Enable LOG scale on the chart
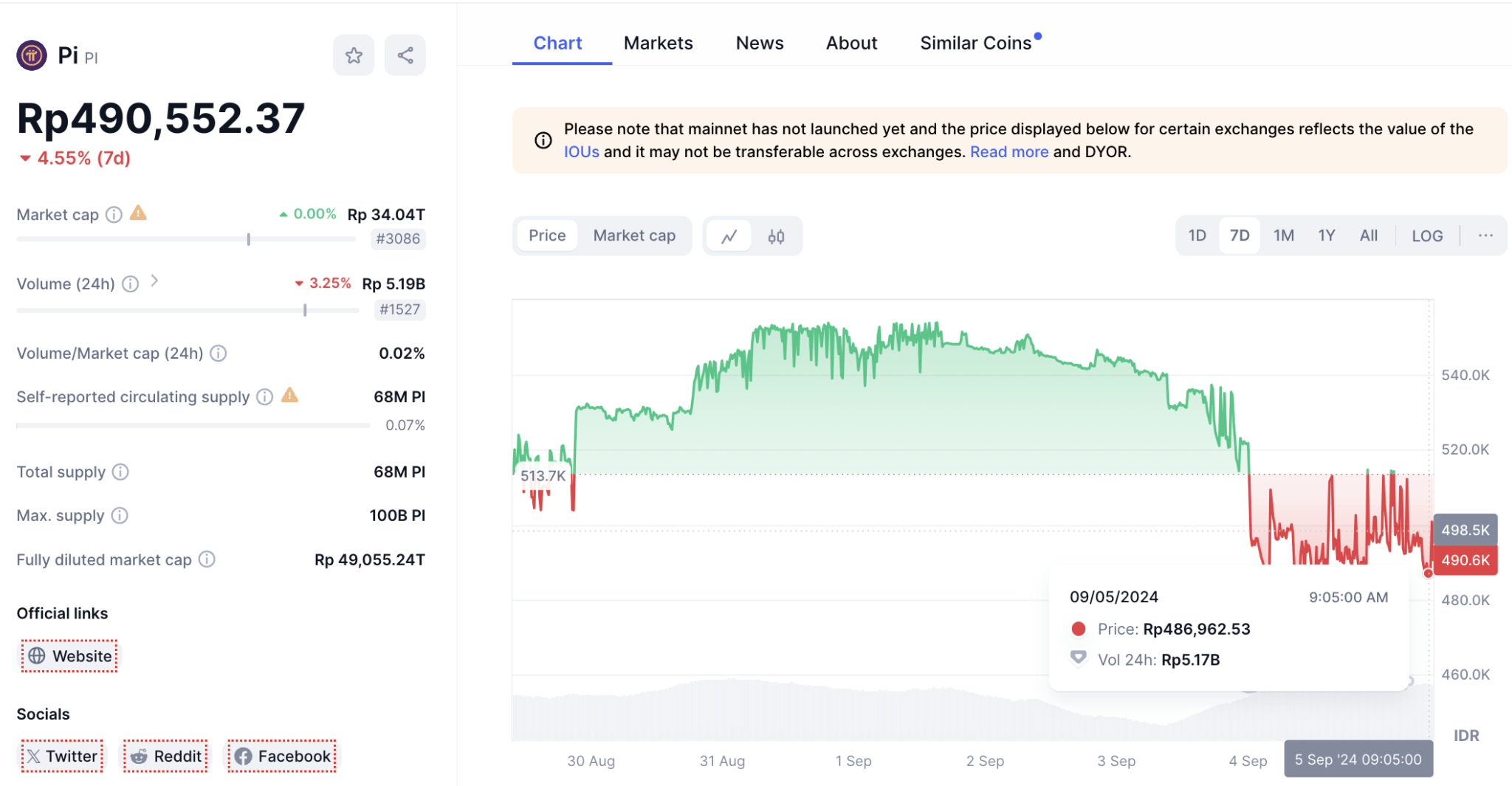Screen dimensions: 1512x786 [x=1428, y=235]
